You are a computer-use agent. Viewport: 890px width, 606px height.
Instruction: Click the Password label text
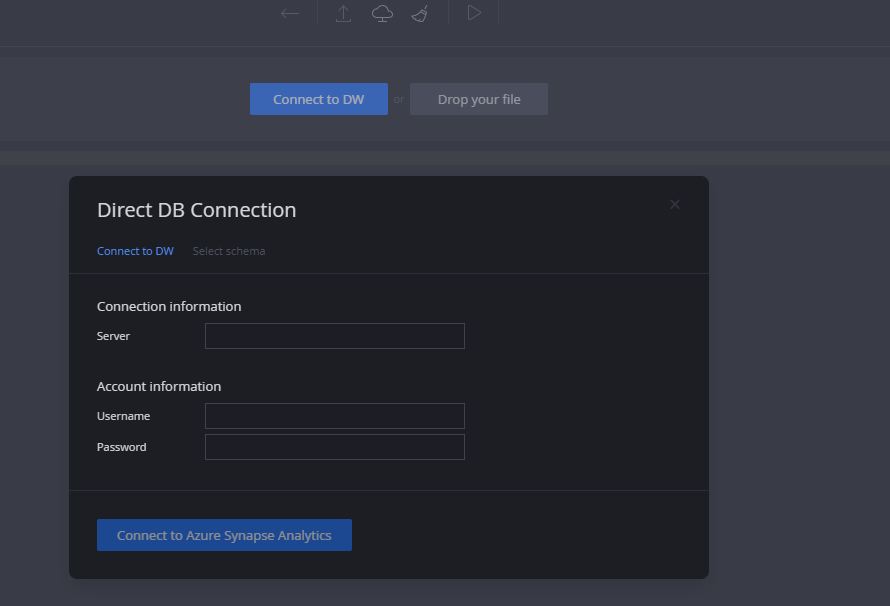coord(121,447)
